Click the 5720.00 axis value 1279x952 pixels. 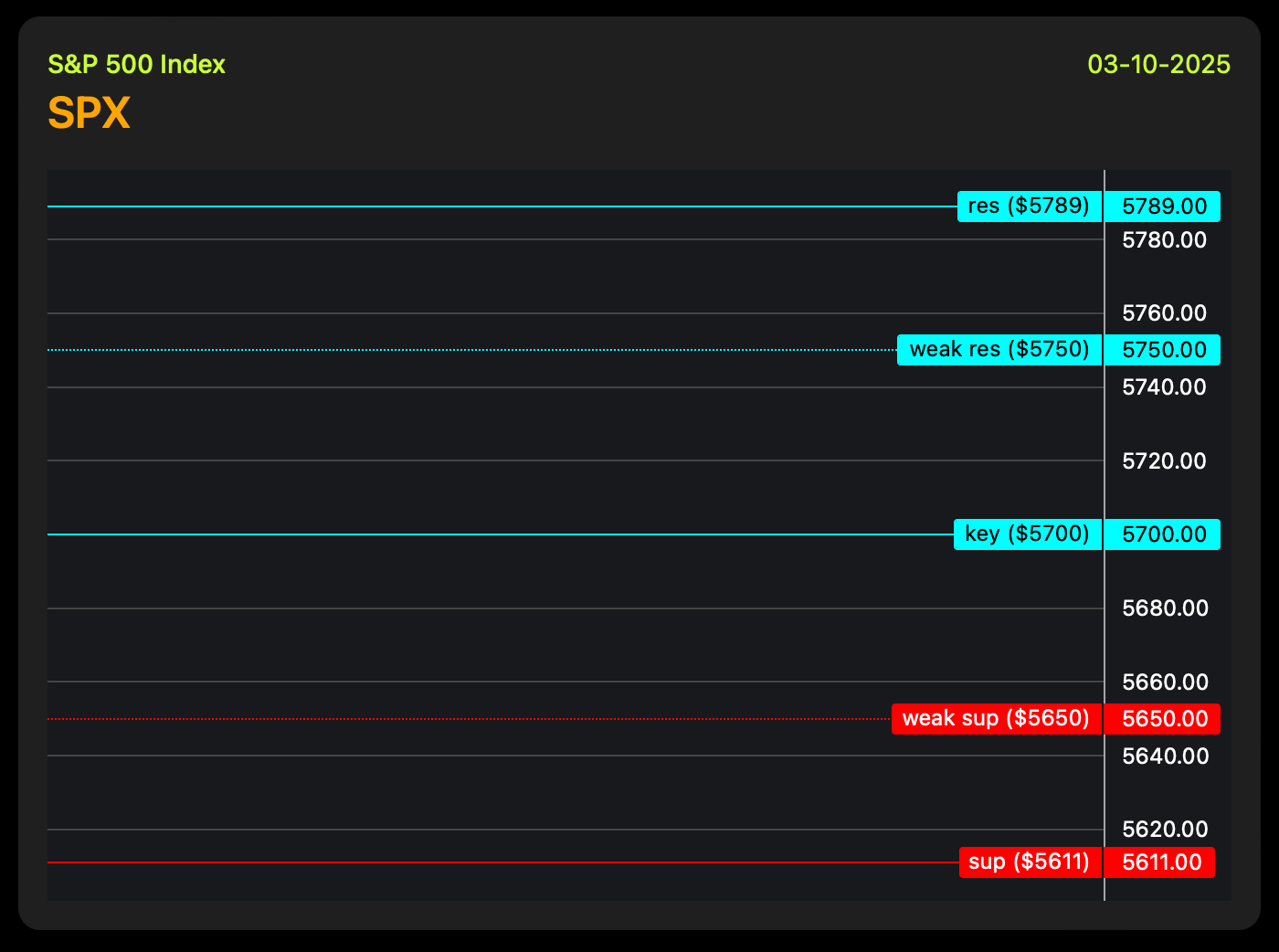pyautogui.click(x=1165, y=461)
